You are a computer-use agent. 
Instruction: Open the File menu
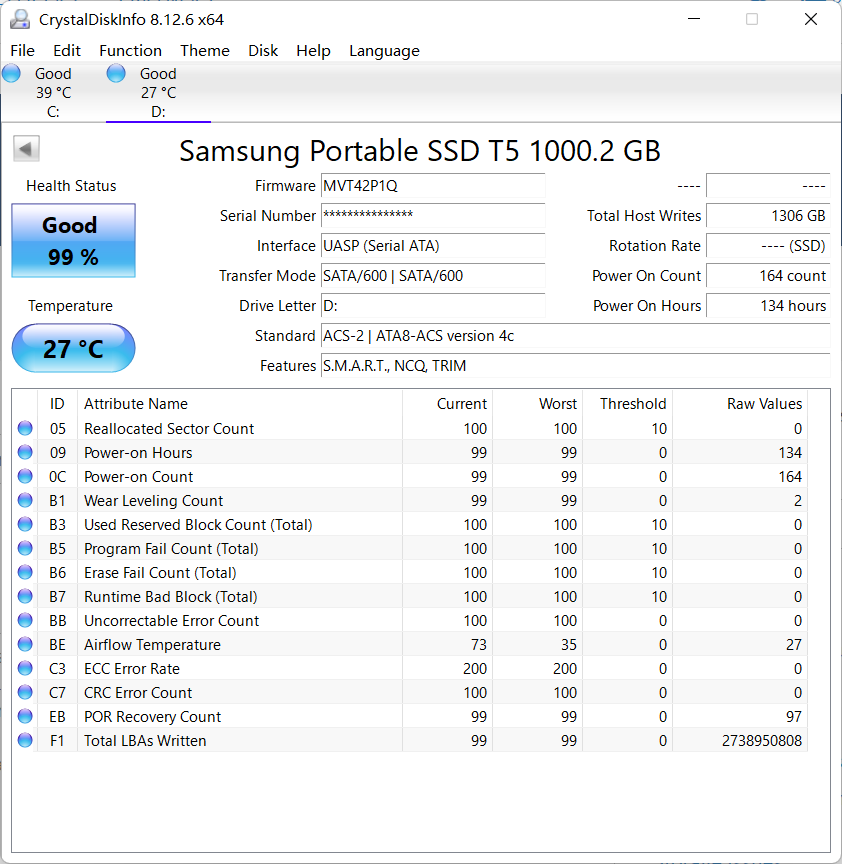pos(22,51)
